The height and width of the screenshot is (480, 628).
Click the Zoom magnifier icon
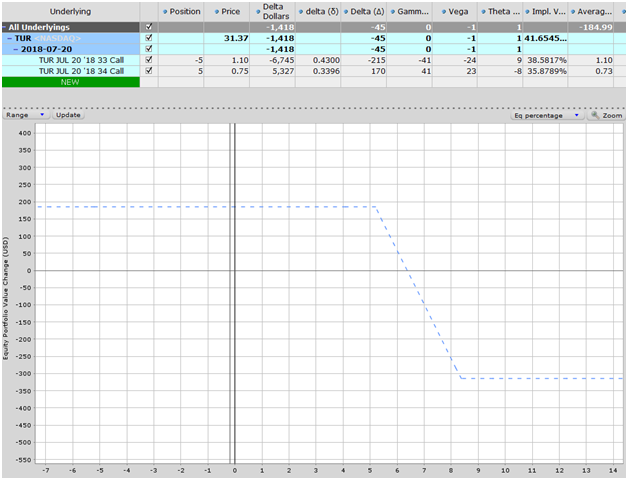(595, 115)
